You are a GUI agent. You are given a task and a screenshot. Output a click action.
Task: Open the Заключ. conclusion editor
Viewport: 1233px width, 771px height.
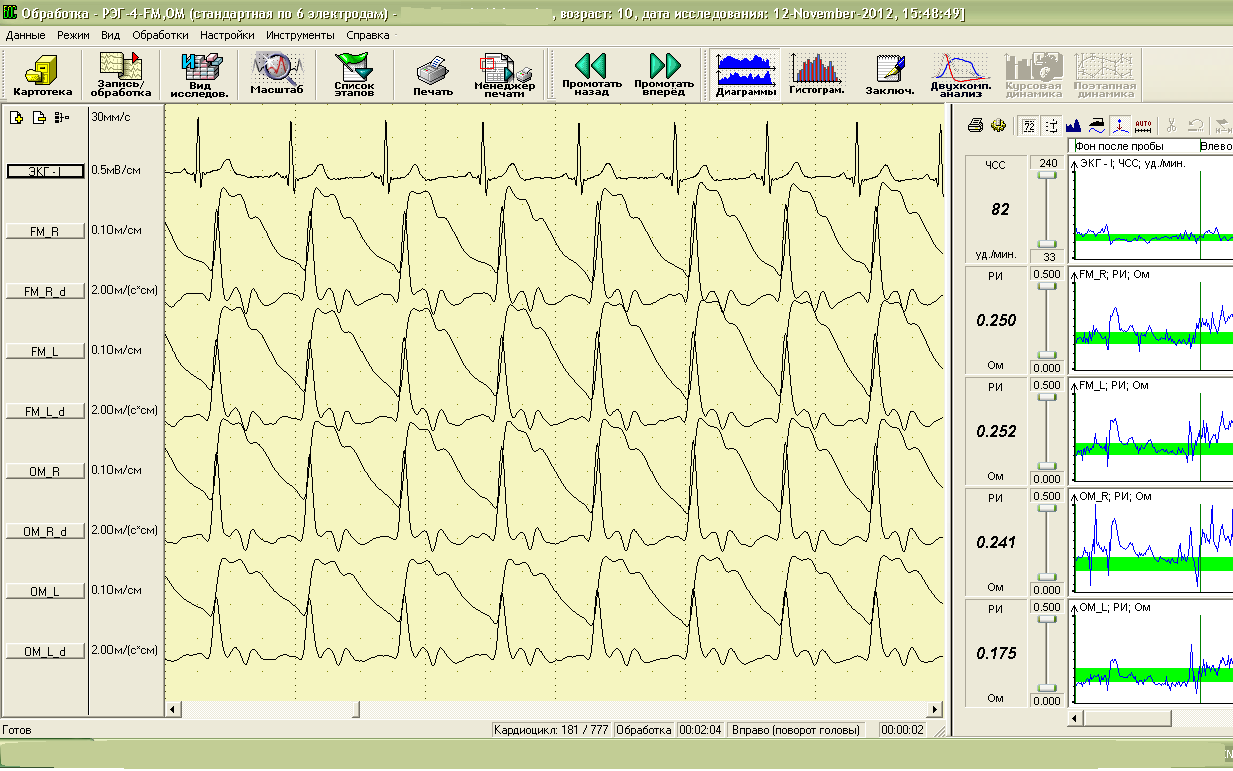(x=889, y=75)
